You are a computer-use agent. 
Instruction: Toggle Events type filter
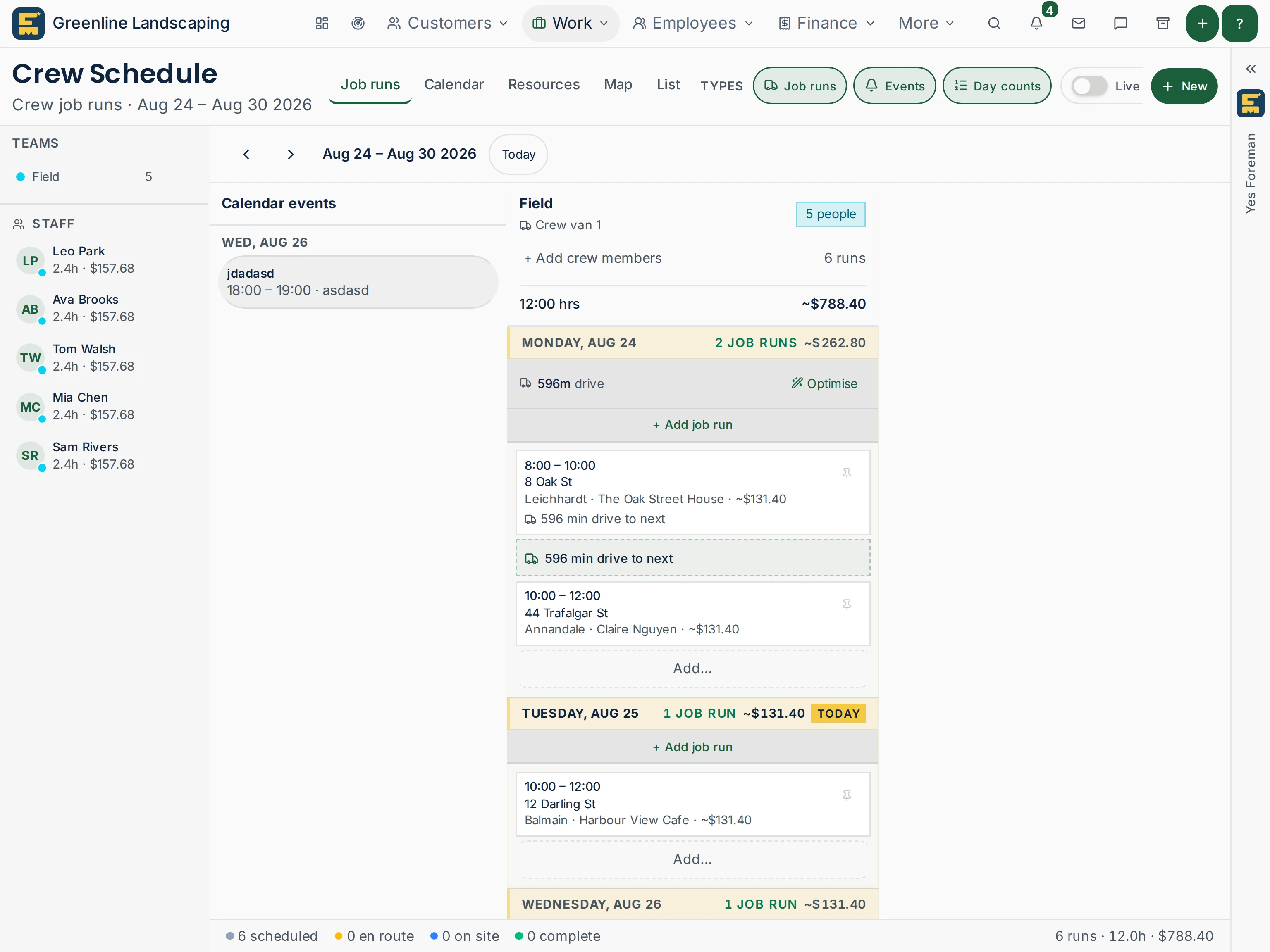click(894, 86)
